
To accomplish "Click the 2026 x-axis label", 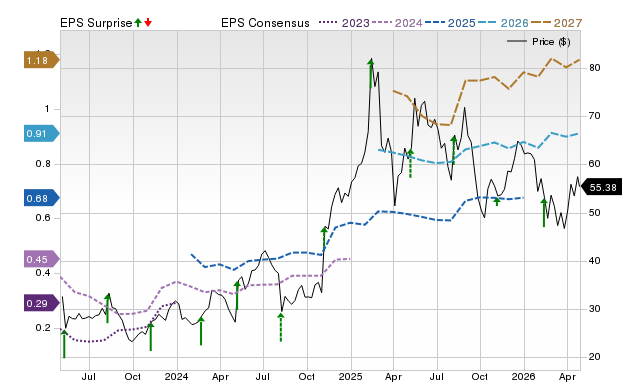I will click(x=524, y=376).
